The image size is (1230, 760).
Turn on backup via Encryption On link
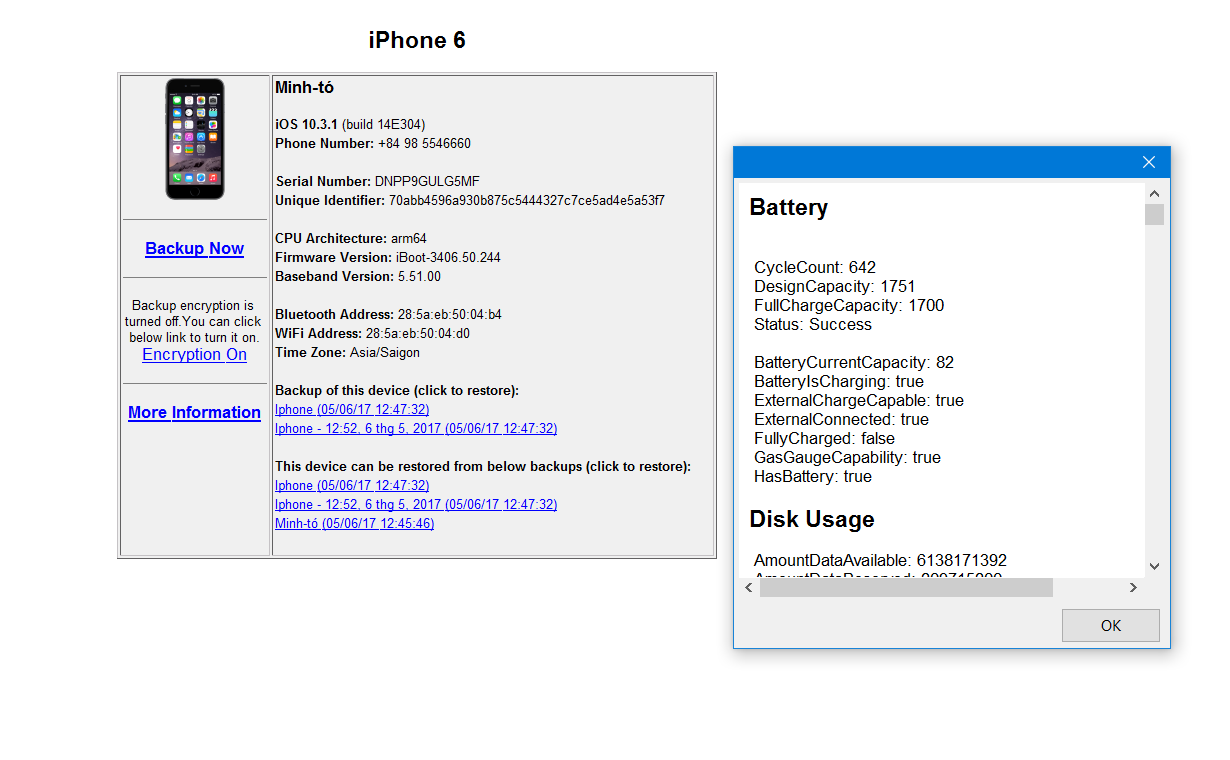tap(194, 354)
